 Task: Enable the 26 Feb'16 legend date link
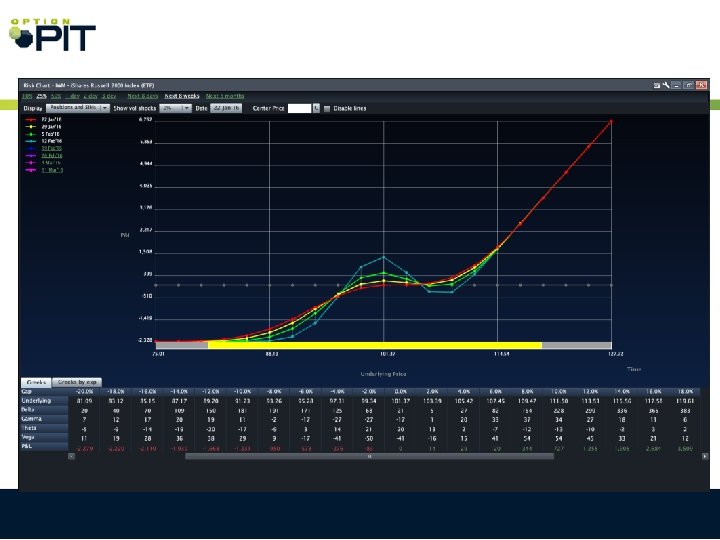51,156
